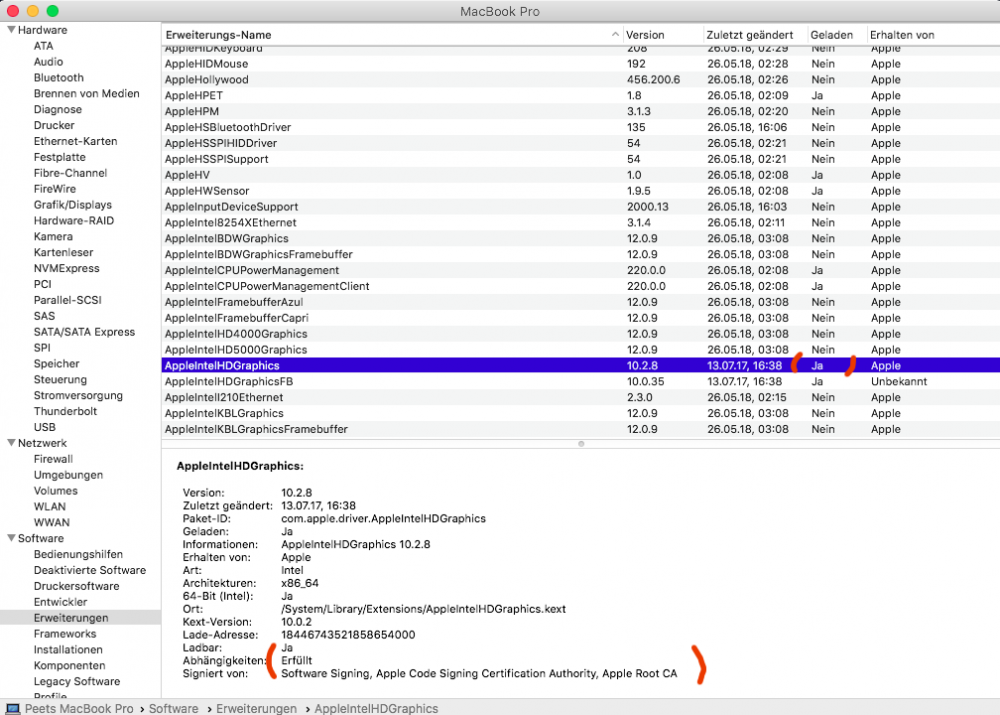The width and height of the screenshot is (1000, 715).
Task: Select the AppleHPET row
Action: [x=580, y=96]
